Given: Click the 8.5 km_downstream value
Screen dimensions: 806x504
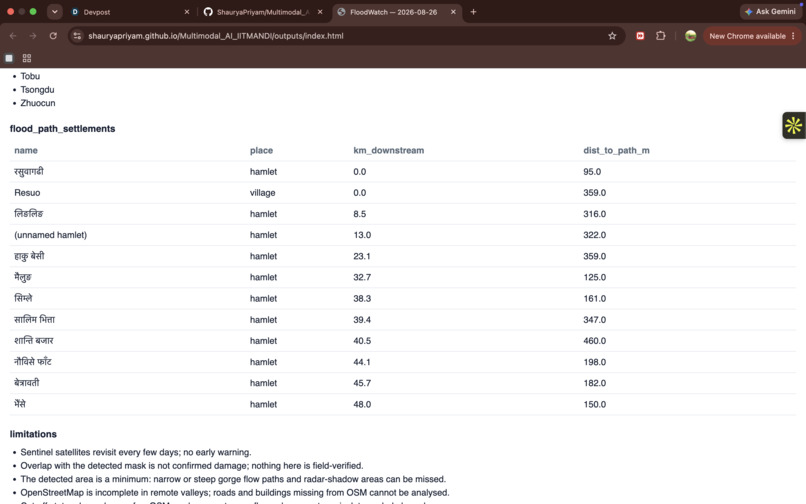Looking at the screenshot, I should point(359,214).
